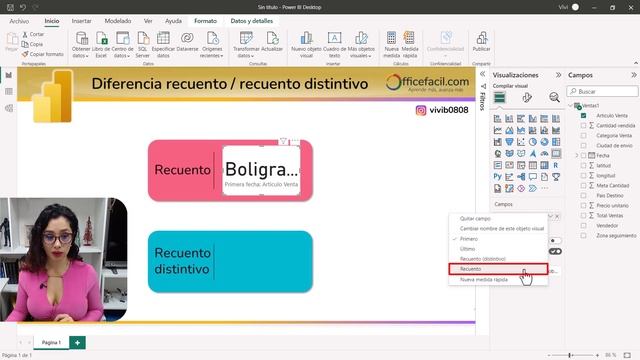Insert a Nuevo objeto visual
The image size is (640, 360).
coord(306,45)
